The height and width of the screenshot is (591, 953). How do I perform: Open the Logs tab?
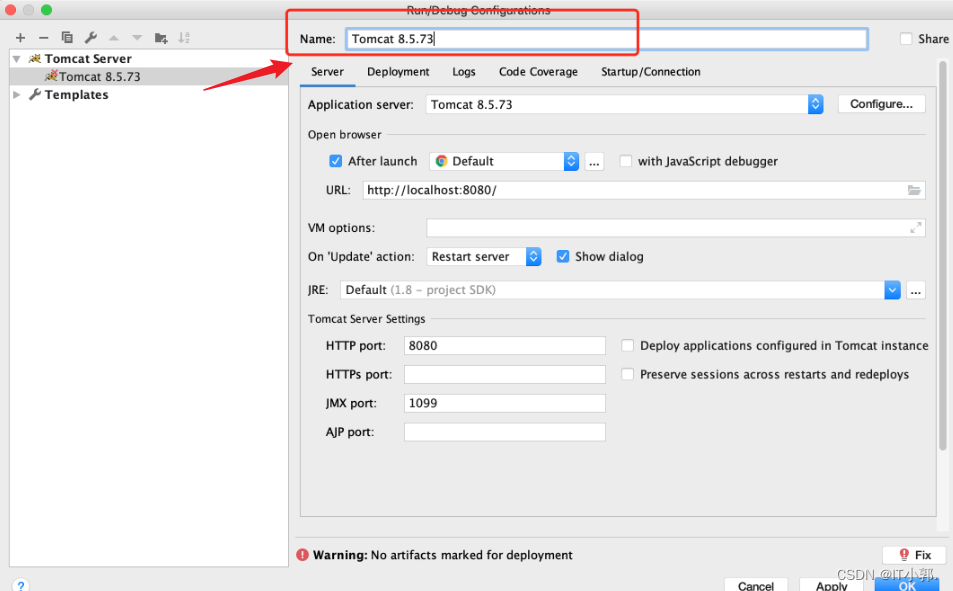coord(464,72)
